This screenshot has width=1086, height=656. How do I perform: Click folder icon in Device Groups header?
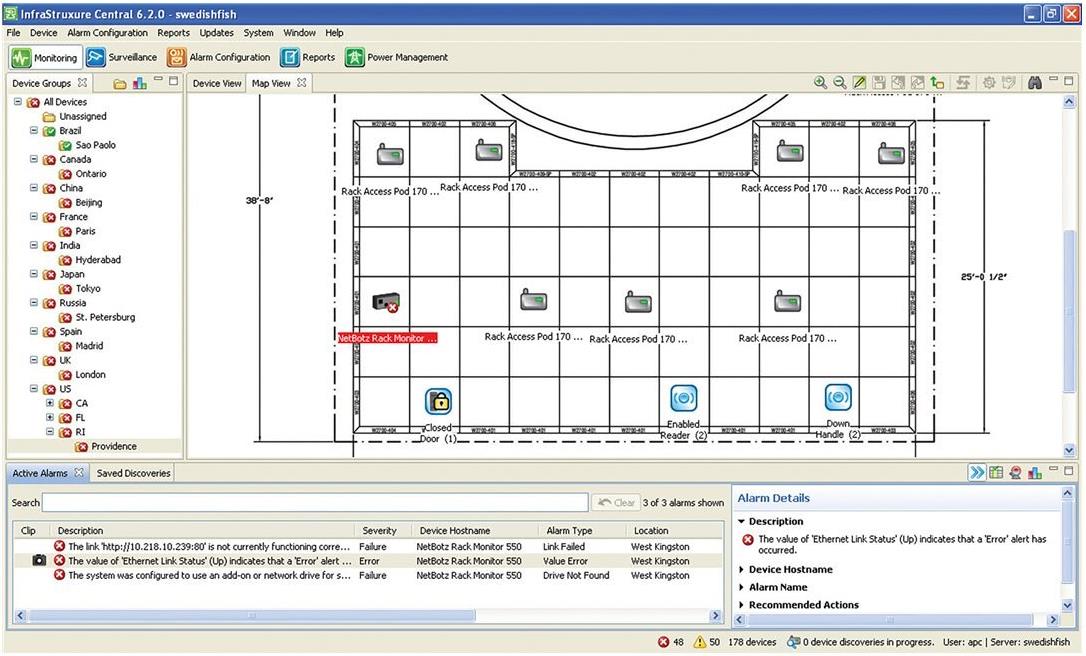pyautogui.click(x=120, y=84)
